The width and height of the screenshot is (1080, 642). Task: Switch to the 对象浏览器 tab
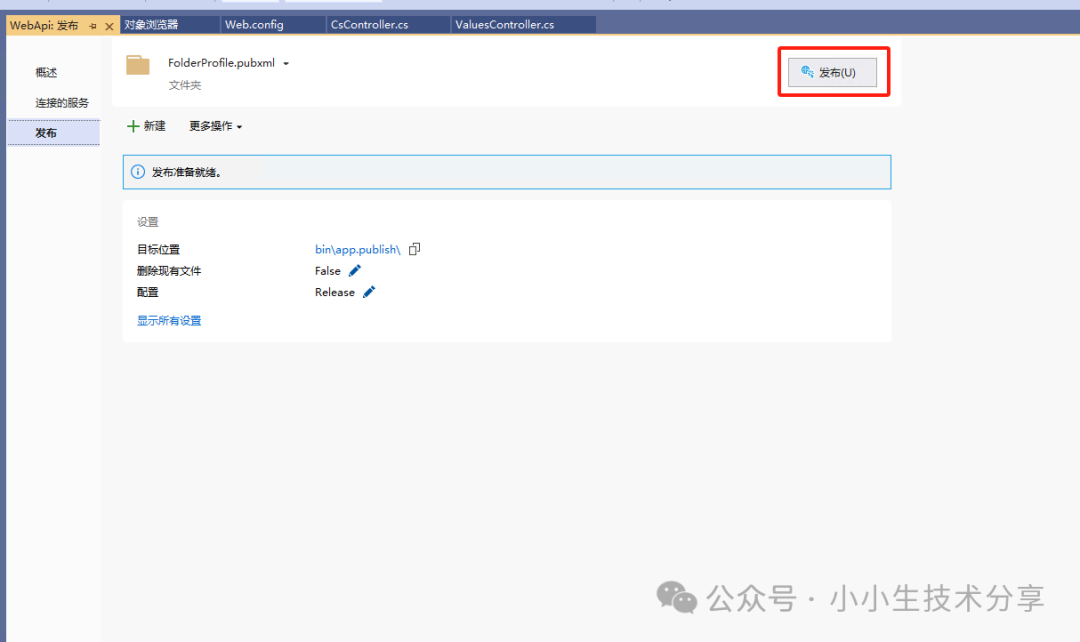(151, 25)
